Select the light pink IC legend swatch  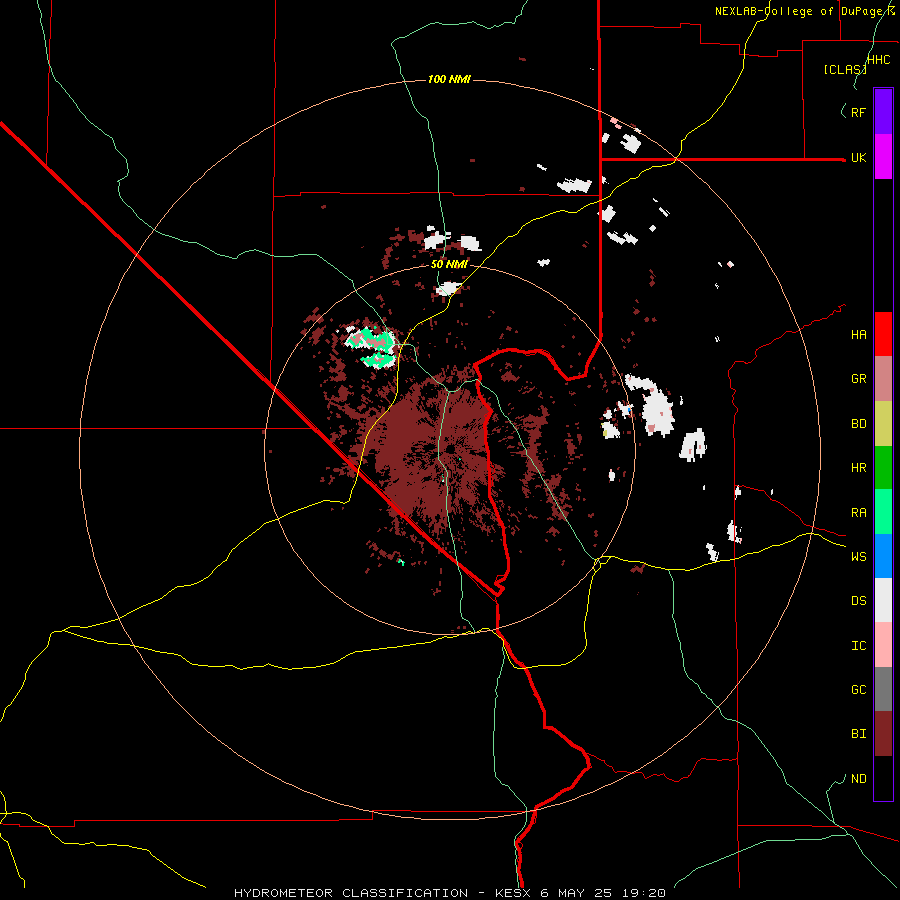tap(883, 645)
